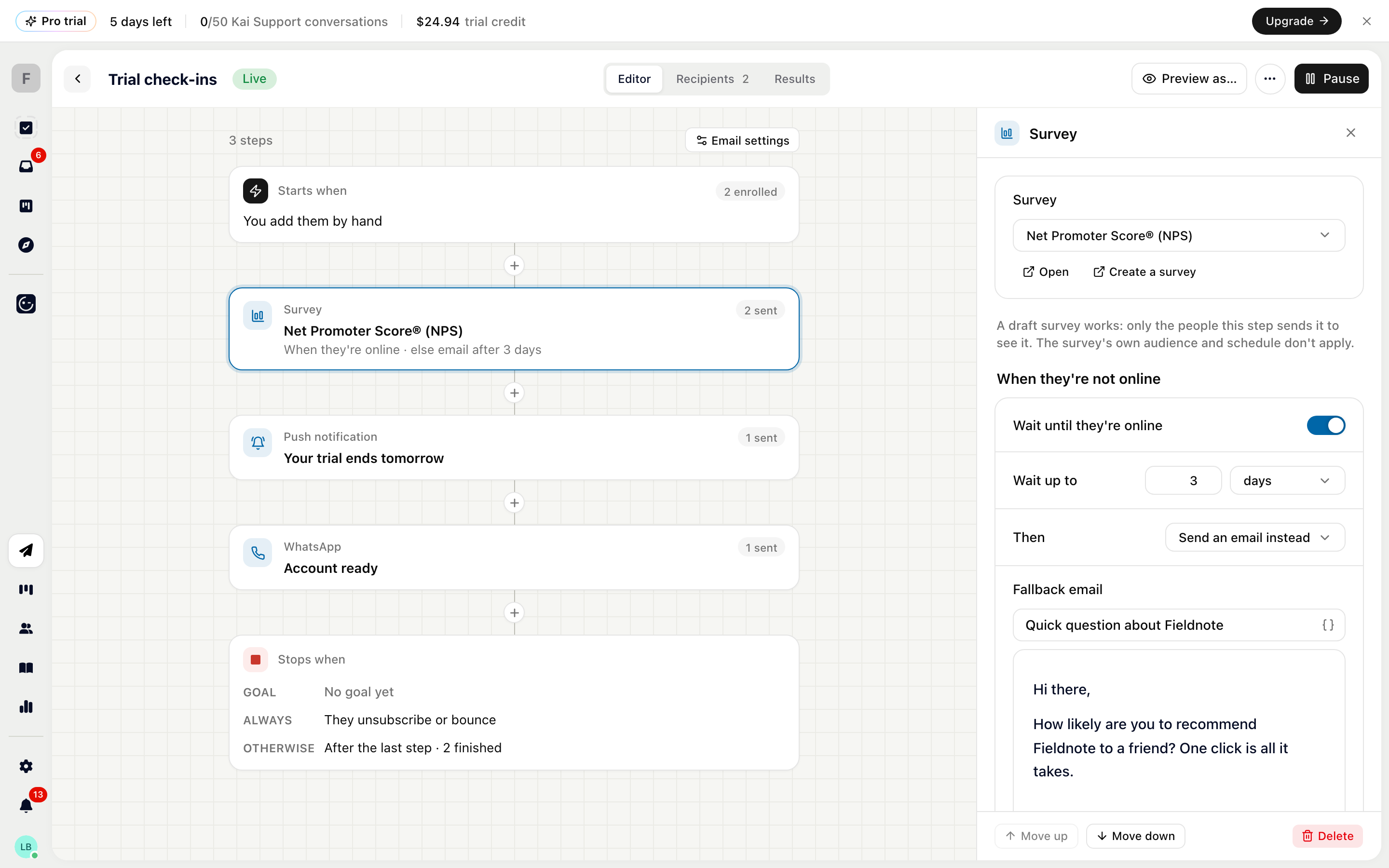1389x868 pixels.
Task: Open the contacts people icon in sidebar
Action: 26,629
